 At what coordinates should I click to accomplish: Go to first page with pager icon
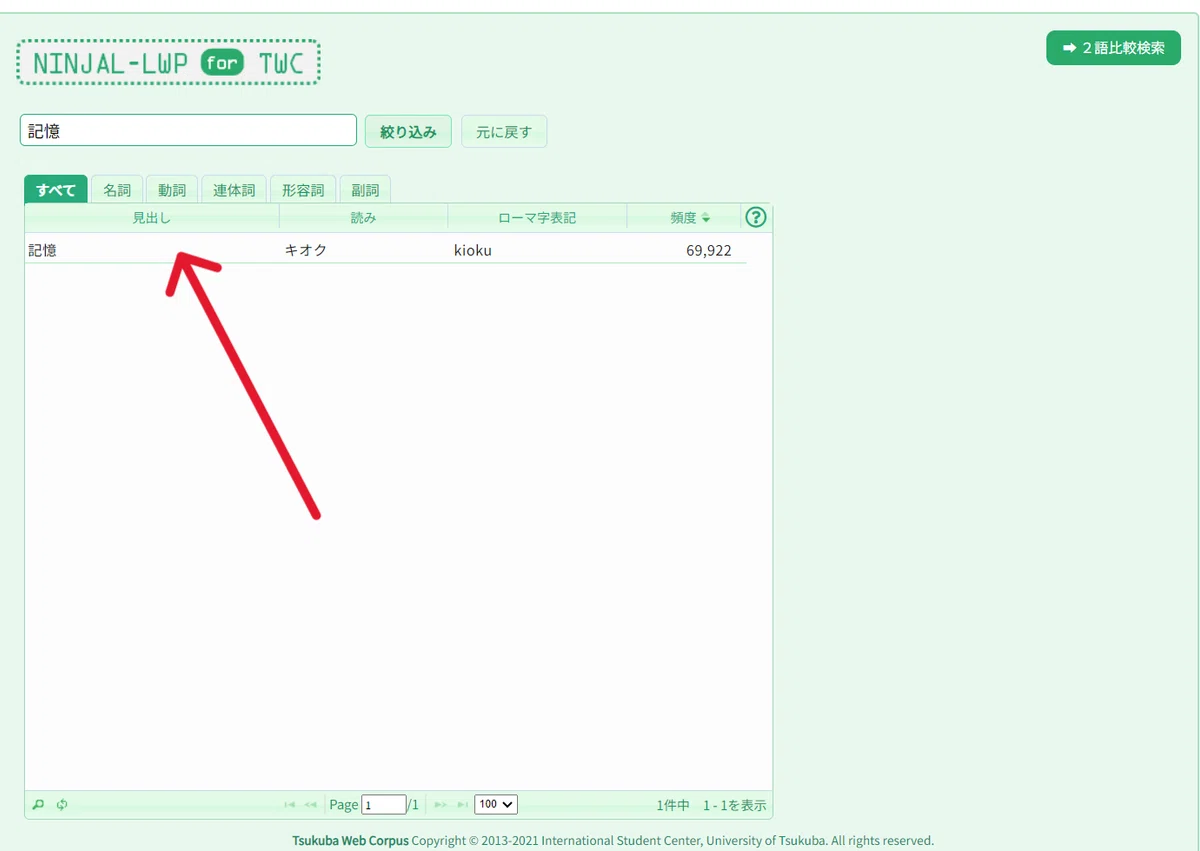coord(290,805)
